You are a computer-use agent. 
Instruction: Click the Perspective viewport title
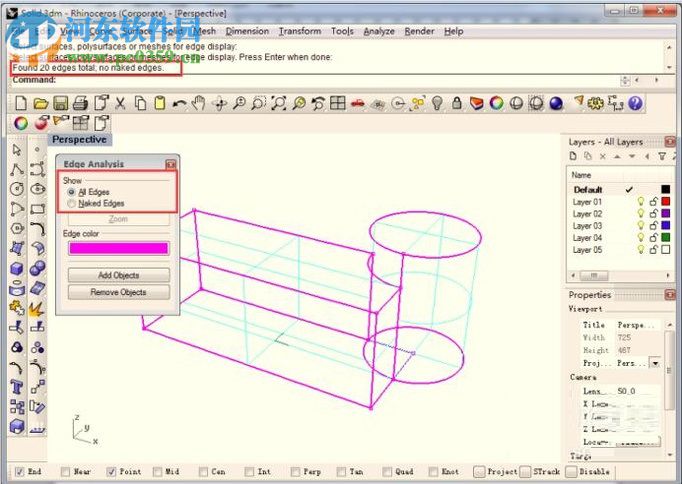click(x=79, y=140)
